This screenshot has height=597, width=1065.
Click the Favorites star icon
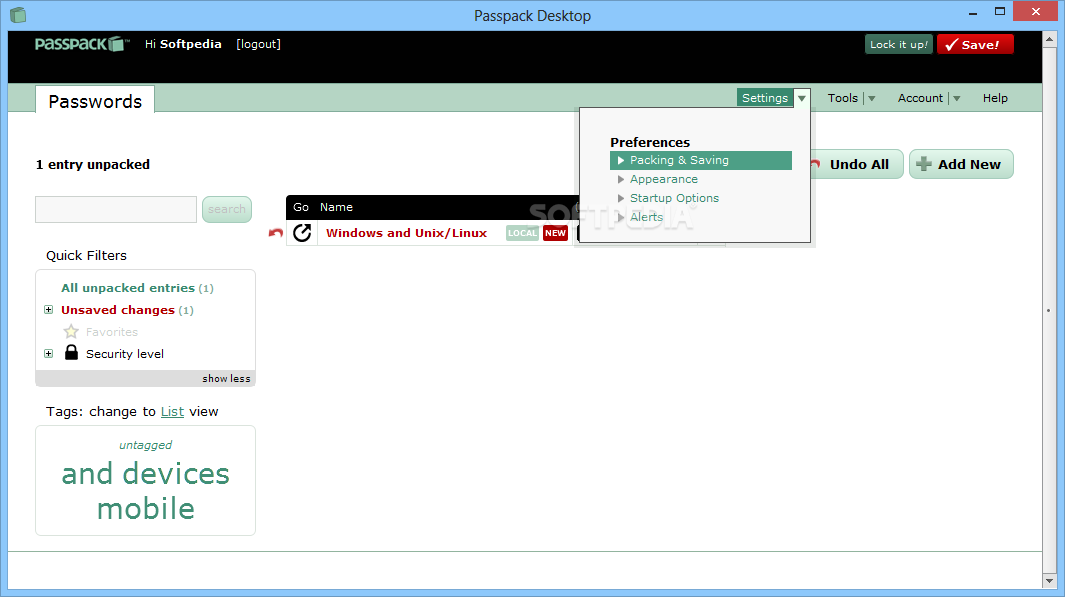pyautogui.click(x=71, y=331)
